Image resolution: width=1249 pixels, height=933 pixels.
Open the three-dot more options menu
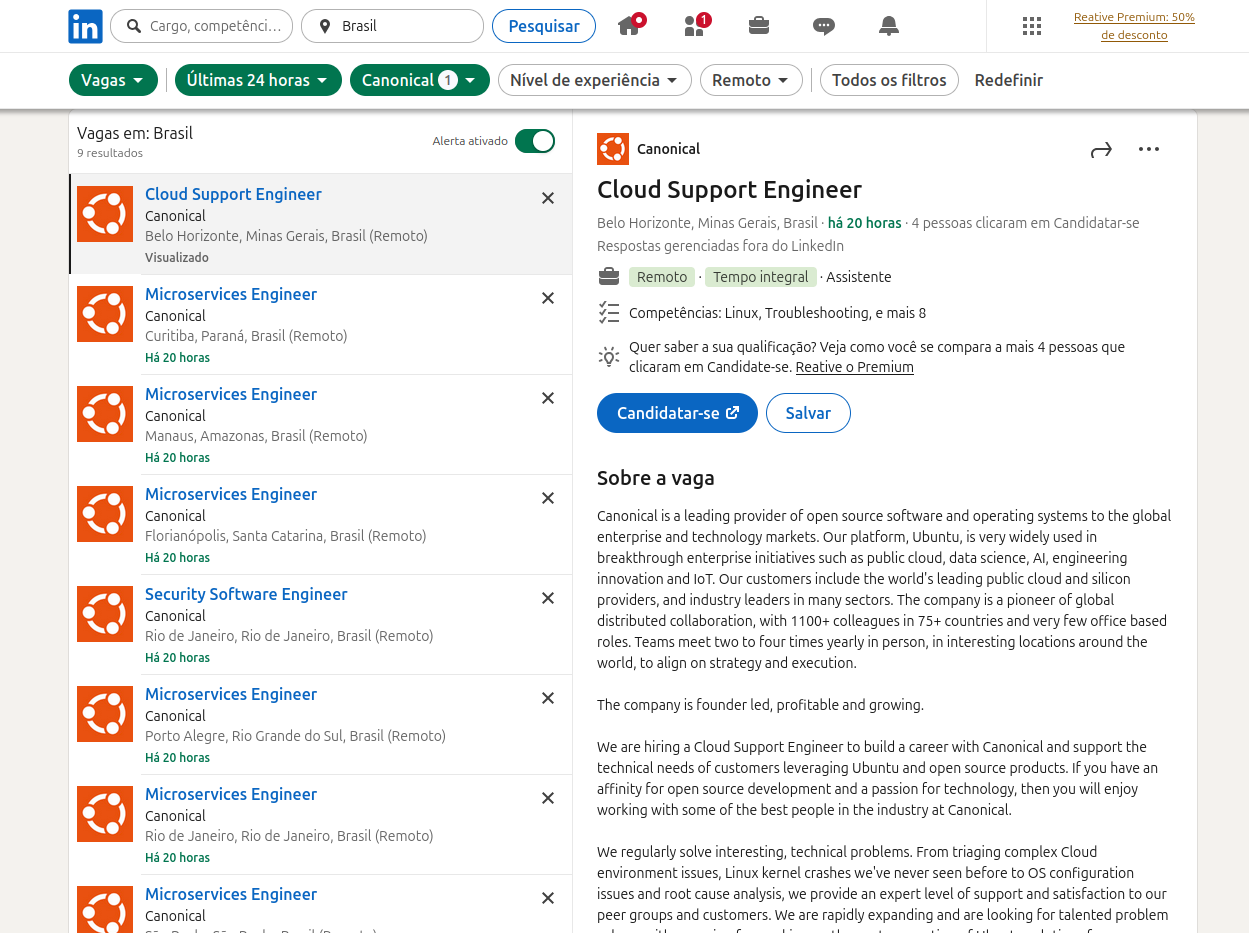[1149, 150]
